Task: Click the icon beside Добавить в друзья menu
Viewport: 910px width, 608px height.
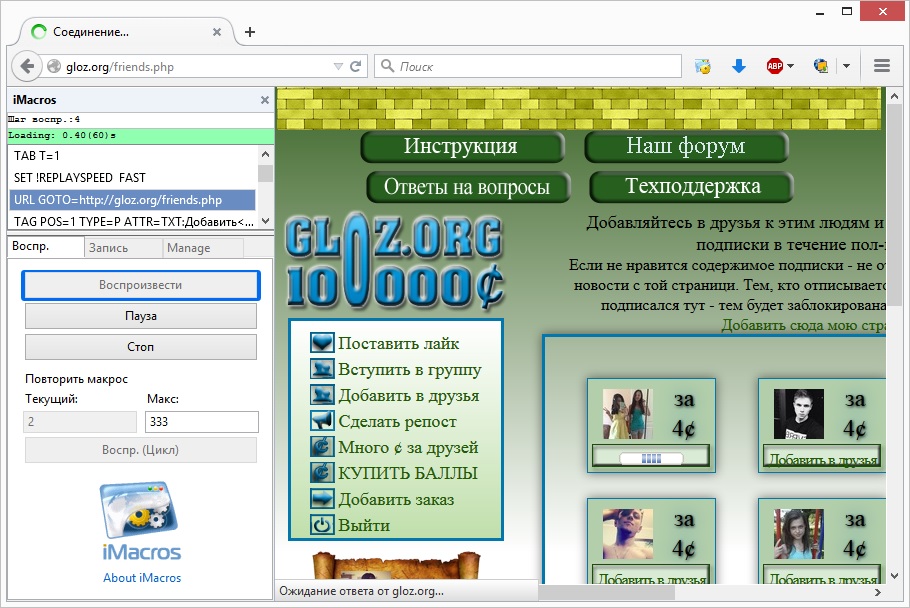Action: 322,395
